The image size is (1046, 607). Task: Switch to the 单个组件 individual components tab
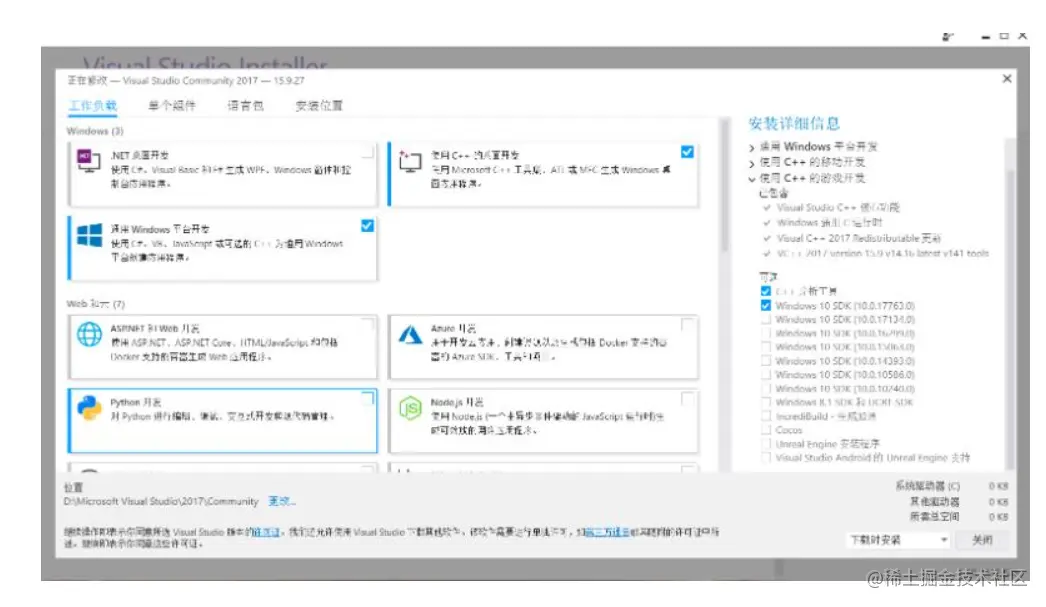[172, 105]
